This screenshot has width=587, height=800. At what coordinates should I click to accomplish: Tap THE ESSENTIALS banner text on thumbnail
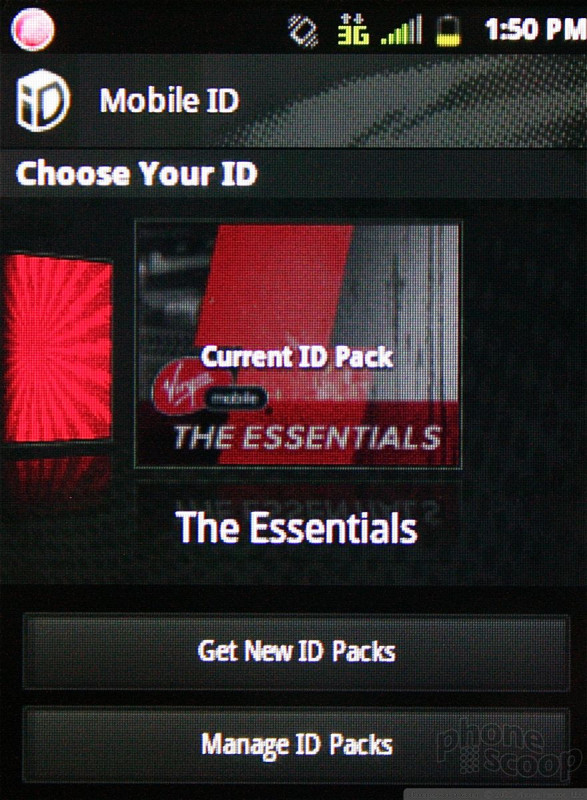pos(306,437)
